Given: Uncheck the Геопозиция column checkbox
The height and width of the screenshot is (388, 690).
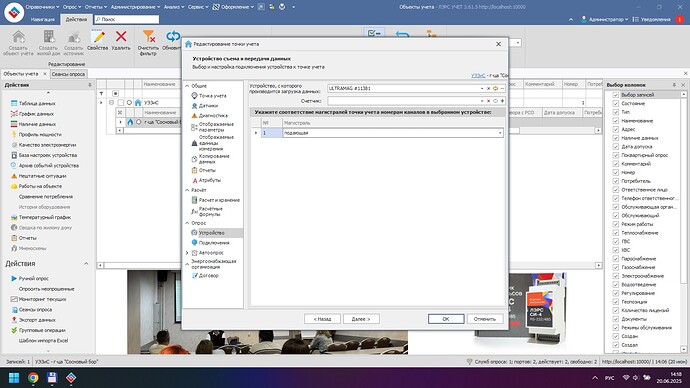Looking at the screenshot, I should [616, 302].
